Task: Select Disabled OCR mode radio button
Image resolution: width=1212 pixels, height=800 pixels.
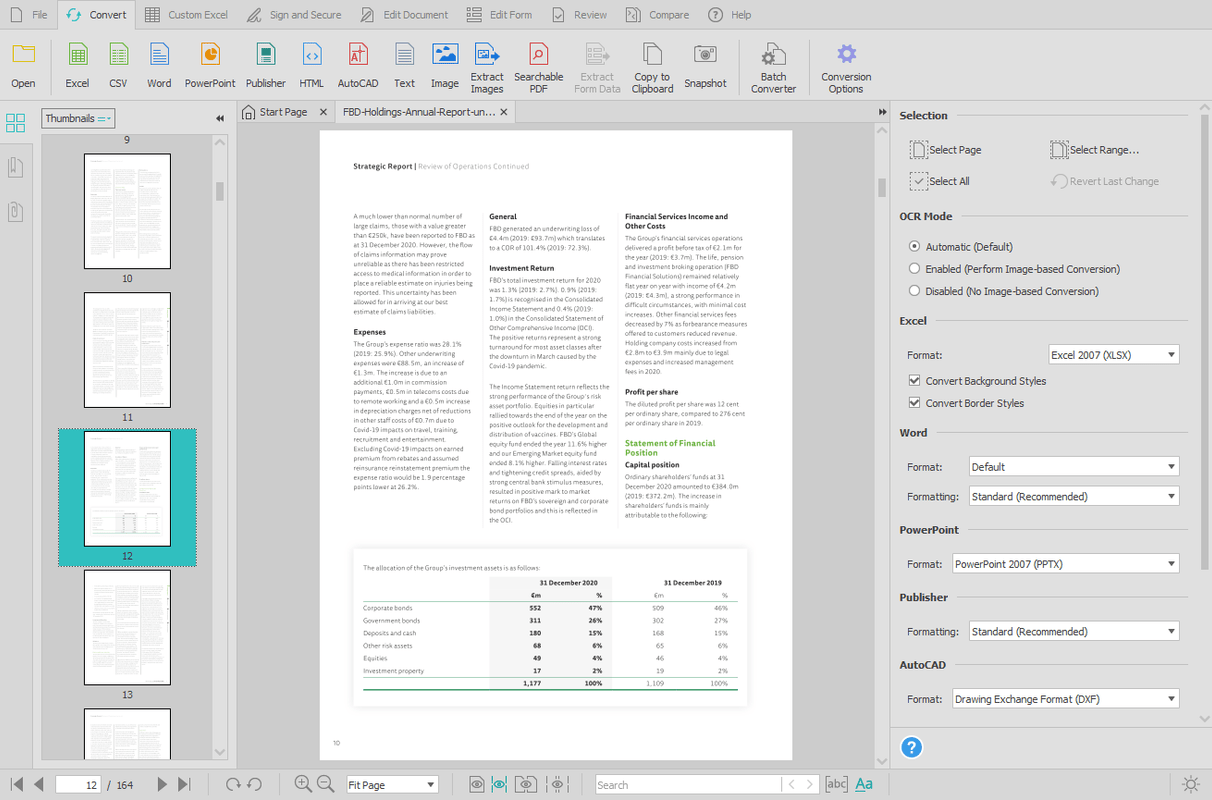Action: (x=914, y=291)
